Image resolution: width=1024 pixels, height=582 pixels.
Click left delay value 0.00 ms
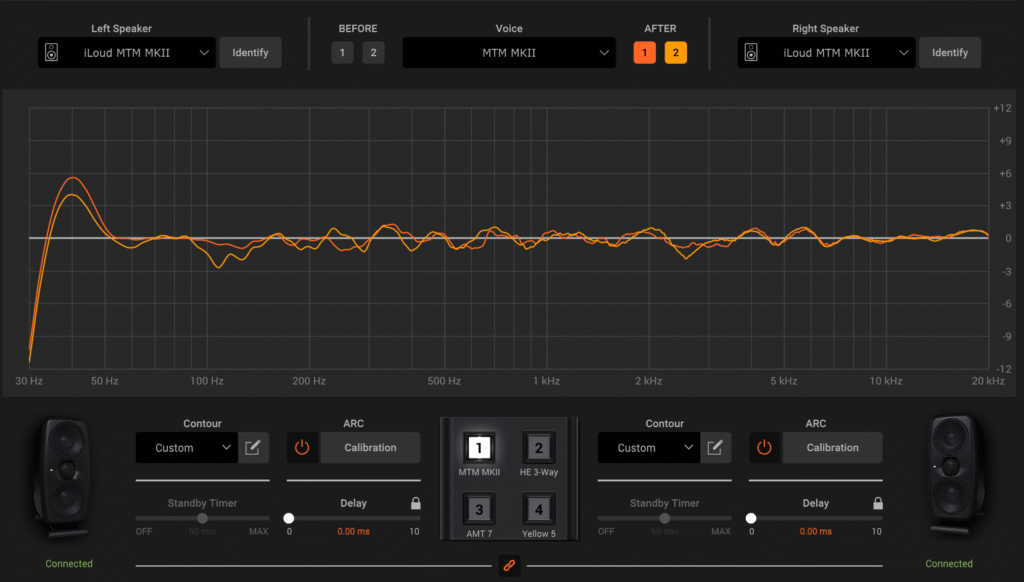(353, 532)
